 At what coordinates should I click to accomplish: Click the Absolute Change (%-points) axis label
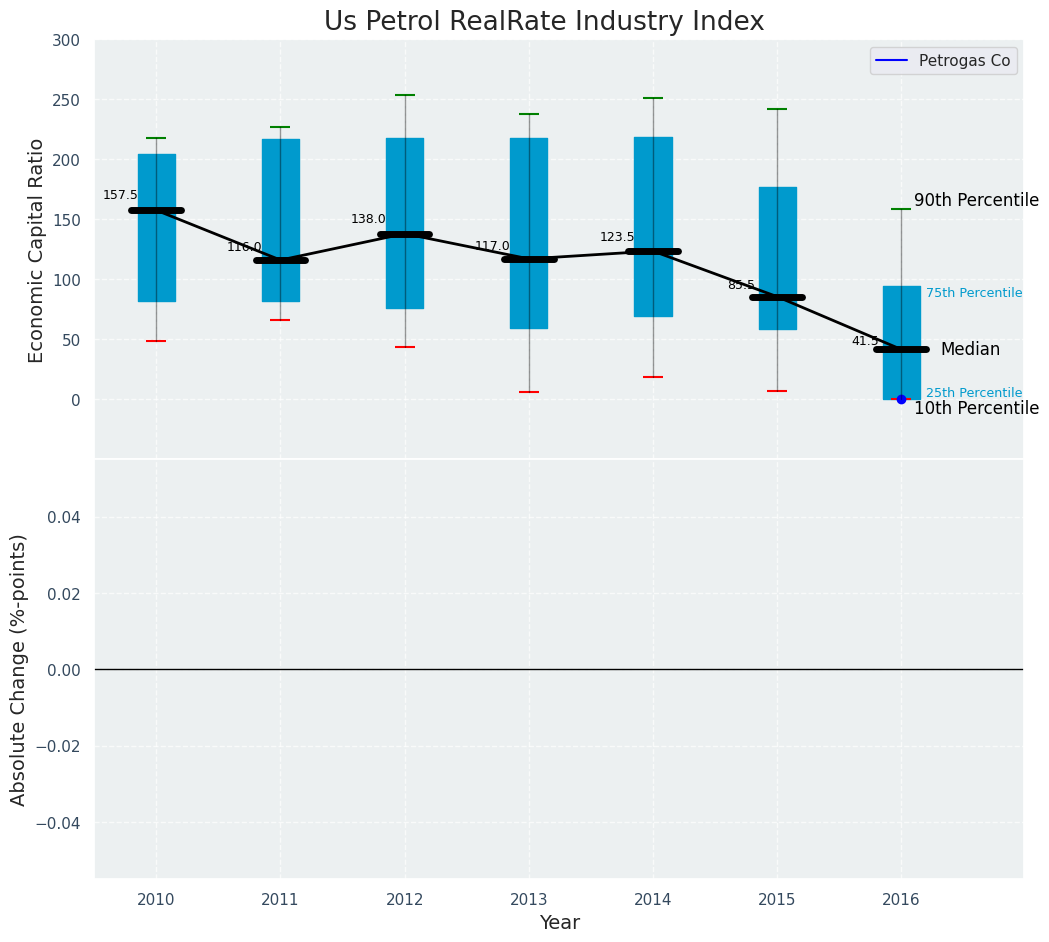(x=19, y=669)
